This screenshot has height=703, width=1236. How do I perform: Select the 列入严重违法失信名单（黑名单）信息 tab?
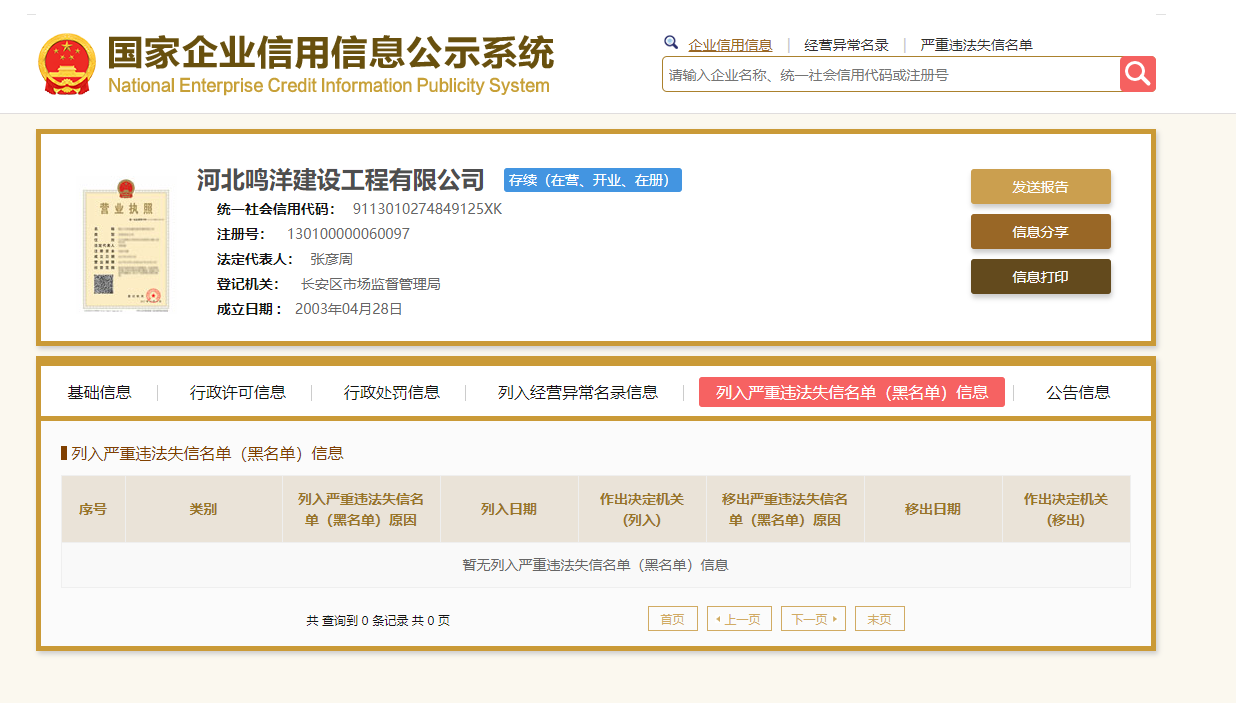tap(852, 392)
